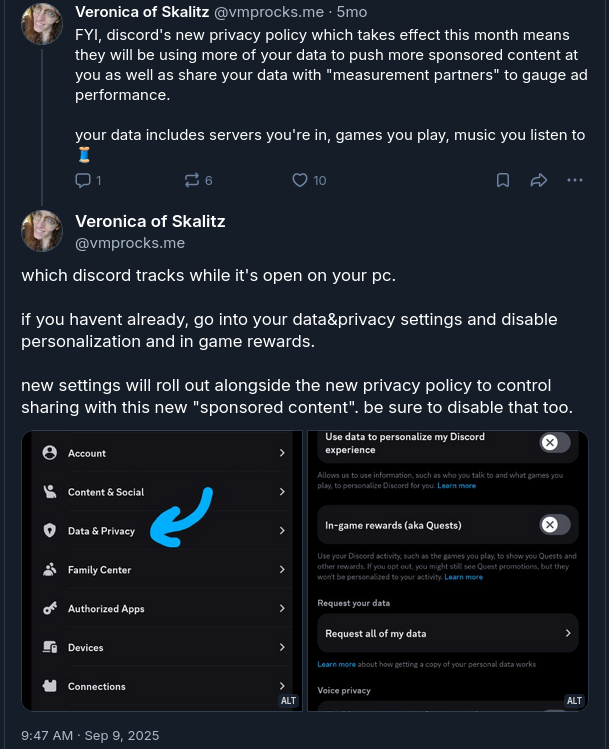Image resolution: width=609 pixels, height=749 pixels.
Task: Select Data & Privacy menu item
Action: (101, 531)
